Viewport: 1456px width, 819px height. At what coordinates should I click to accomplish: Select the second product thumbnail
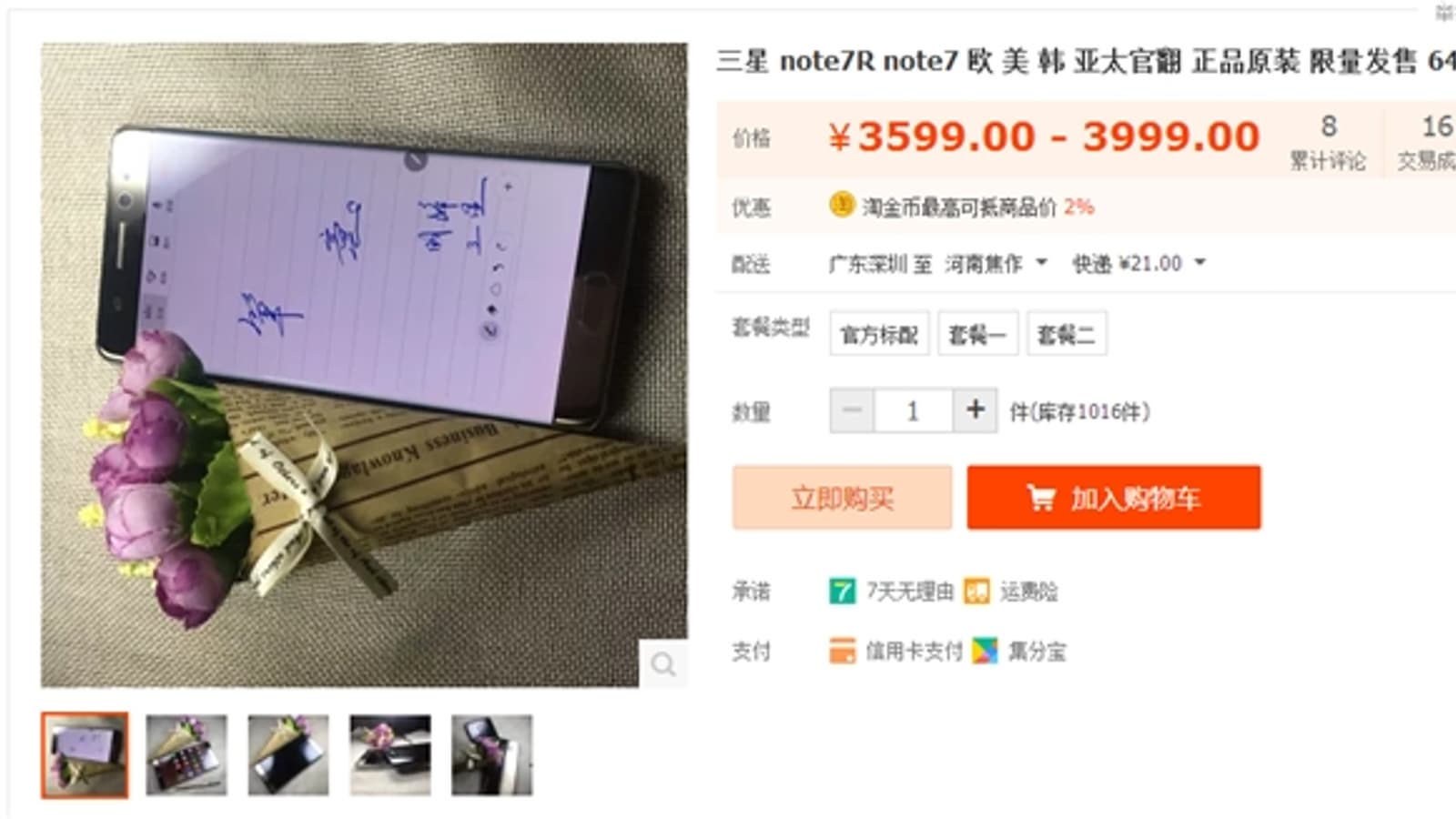coord(187,755)
